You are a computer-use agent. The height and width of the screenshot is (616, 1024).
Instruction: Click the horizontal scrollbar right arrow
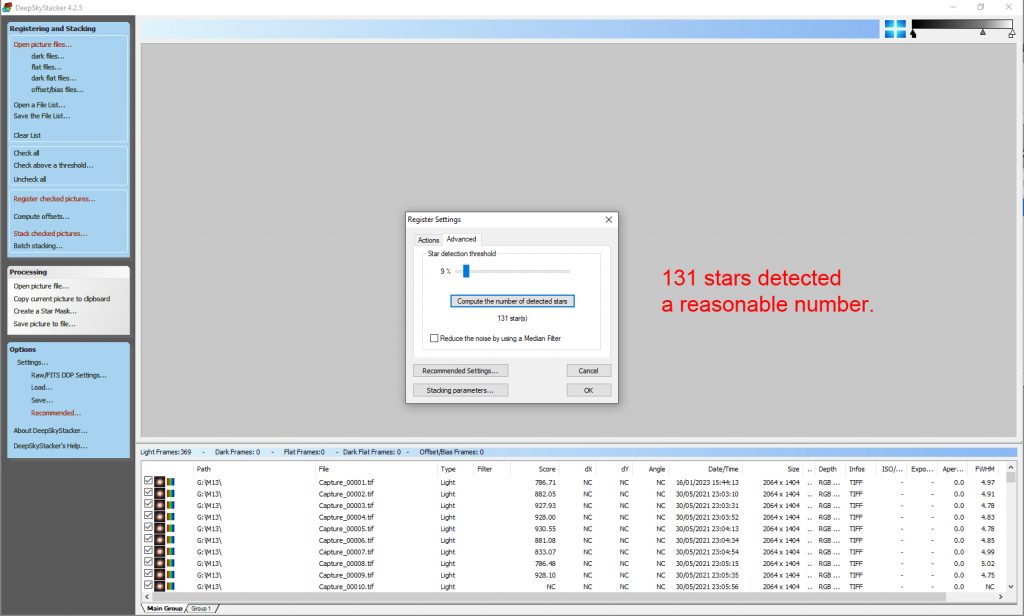pyautogui.click(x=1000, y=596)
